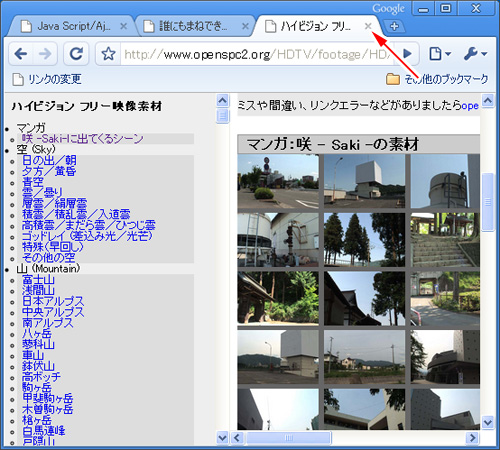Click the left frame scroll-down arrow
The height and width of the screenshot is (450, 500).
pos(222,438)
